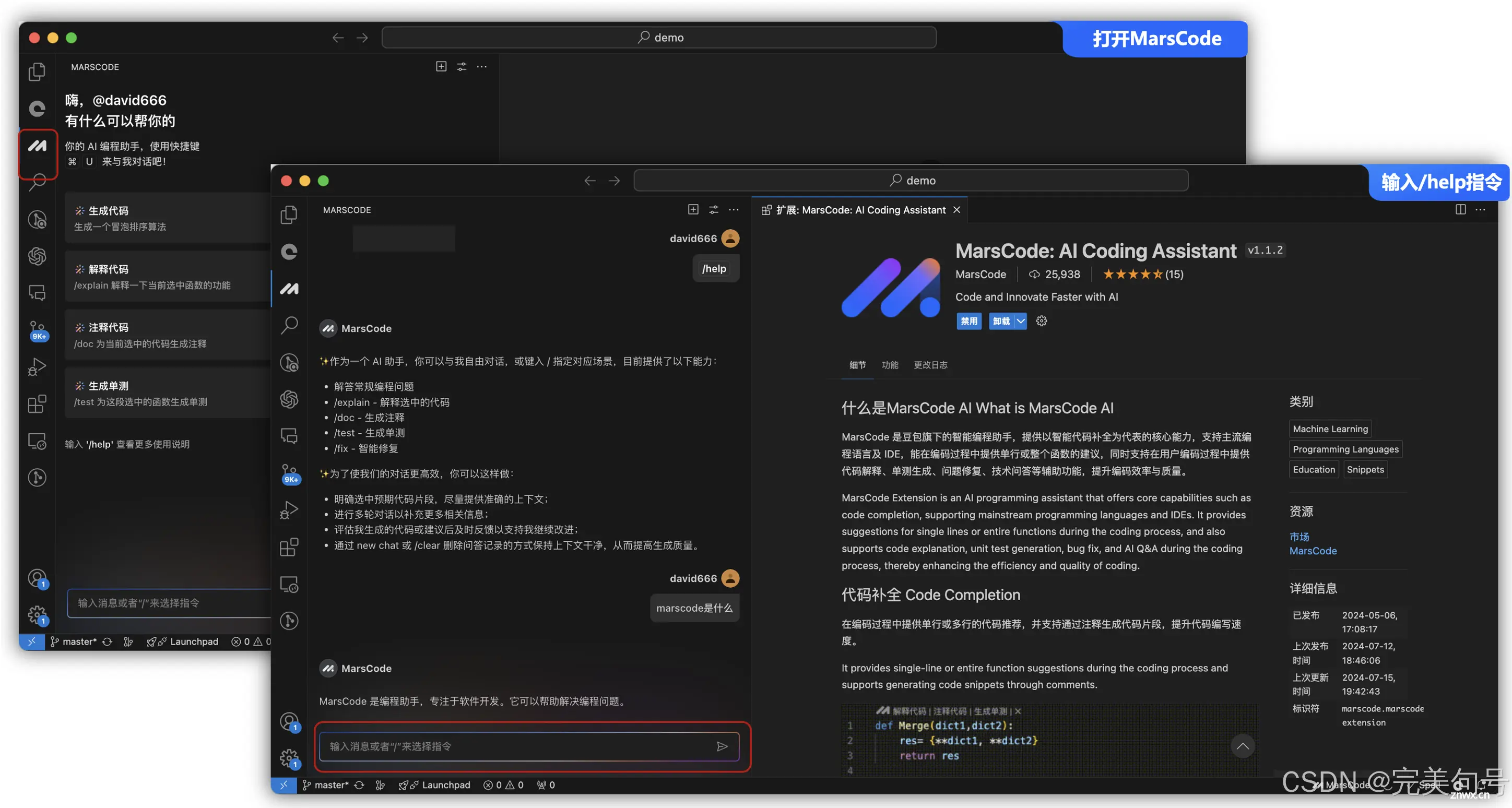Open Explorer icon in front window activity bar
This screenshot has height=808, width=1512.
pos(289,215)
